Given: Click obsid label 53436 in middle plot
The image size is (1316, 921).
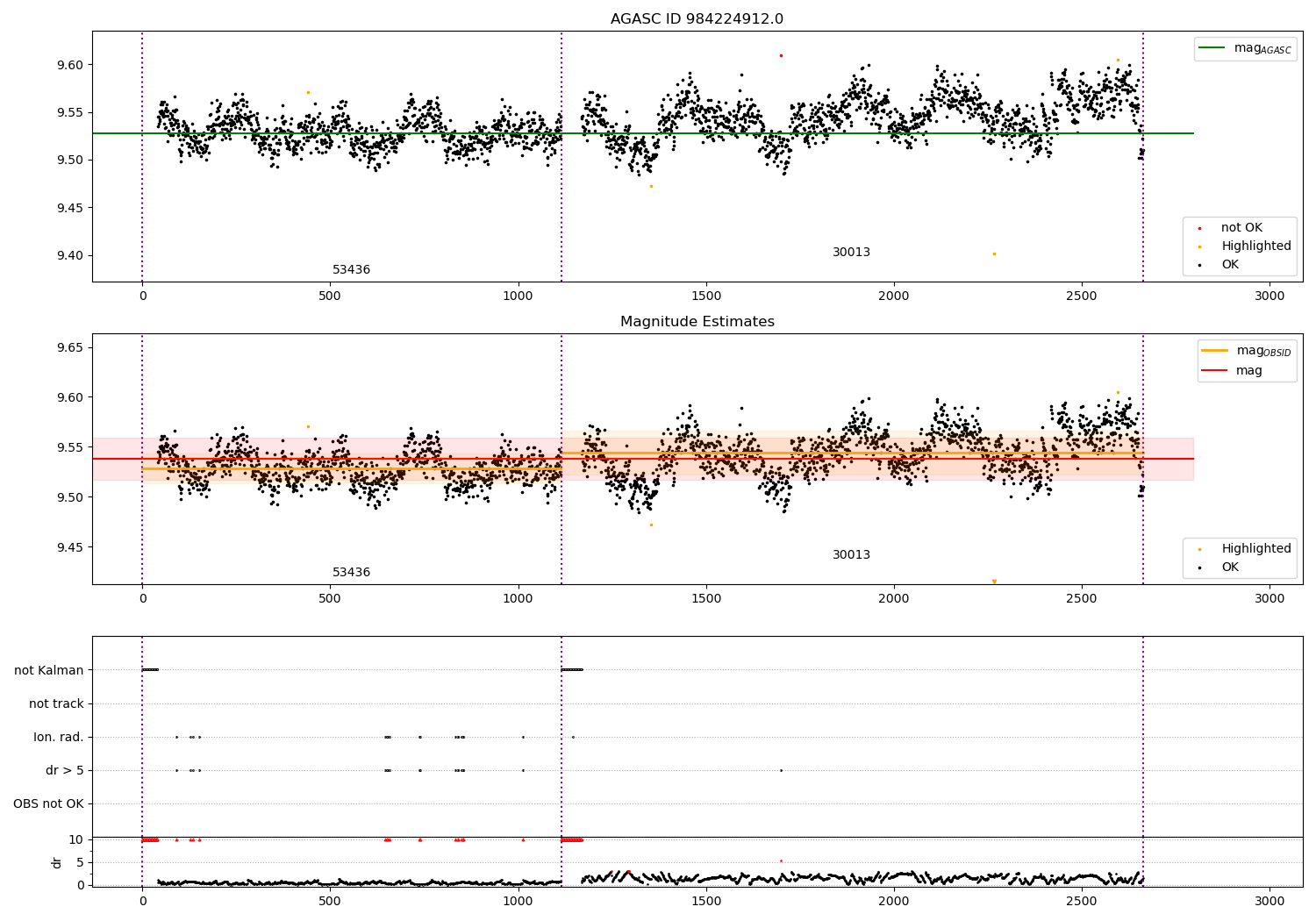Looking at the screenshot, I should click(351, 573).
